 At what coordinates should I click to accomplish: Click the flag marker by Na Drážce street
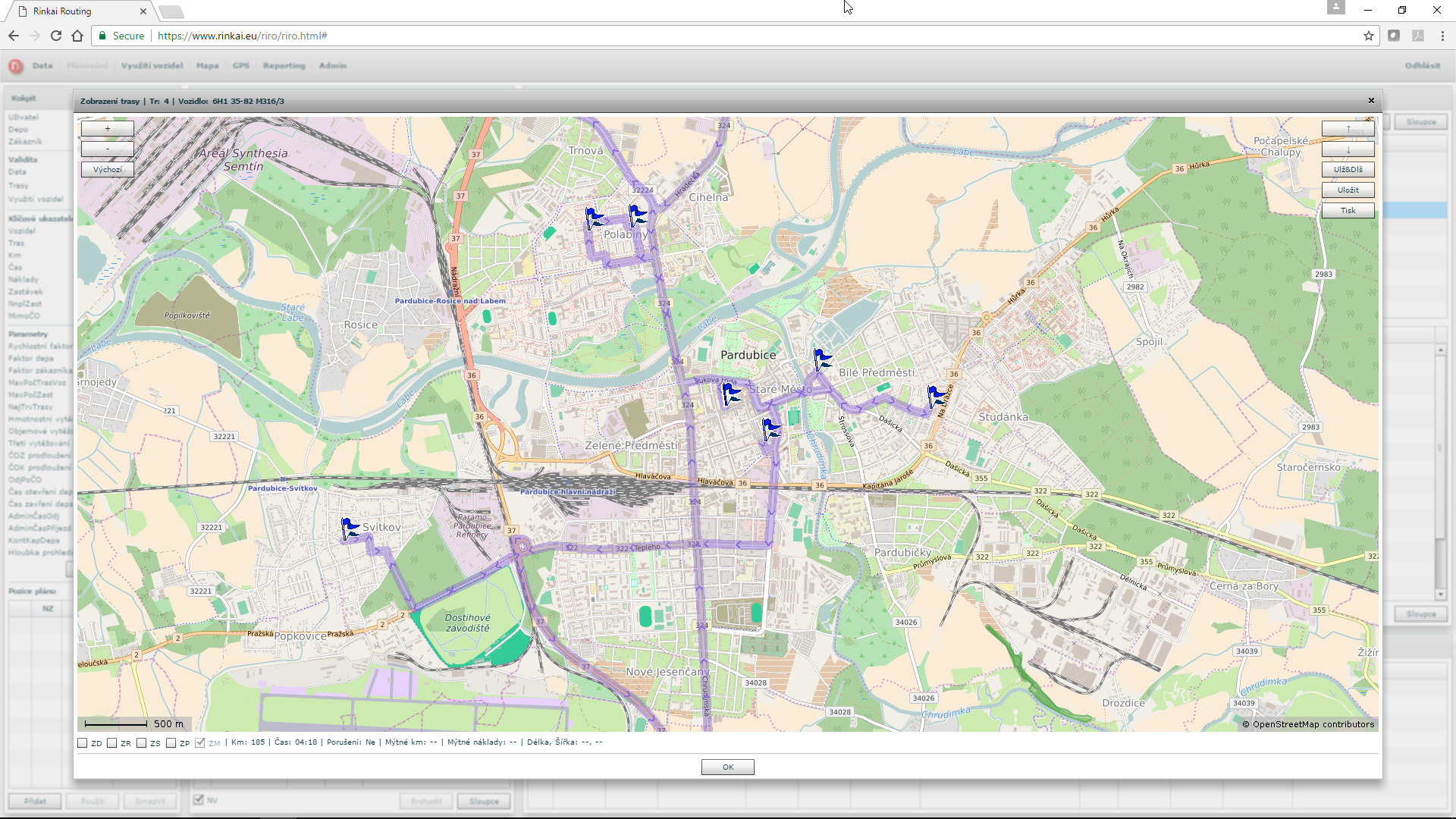937,396
